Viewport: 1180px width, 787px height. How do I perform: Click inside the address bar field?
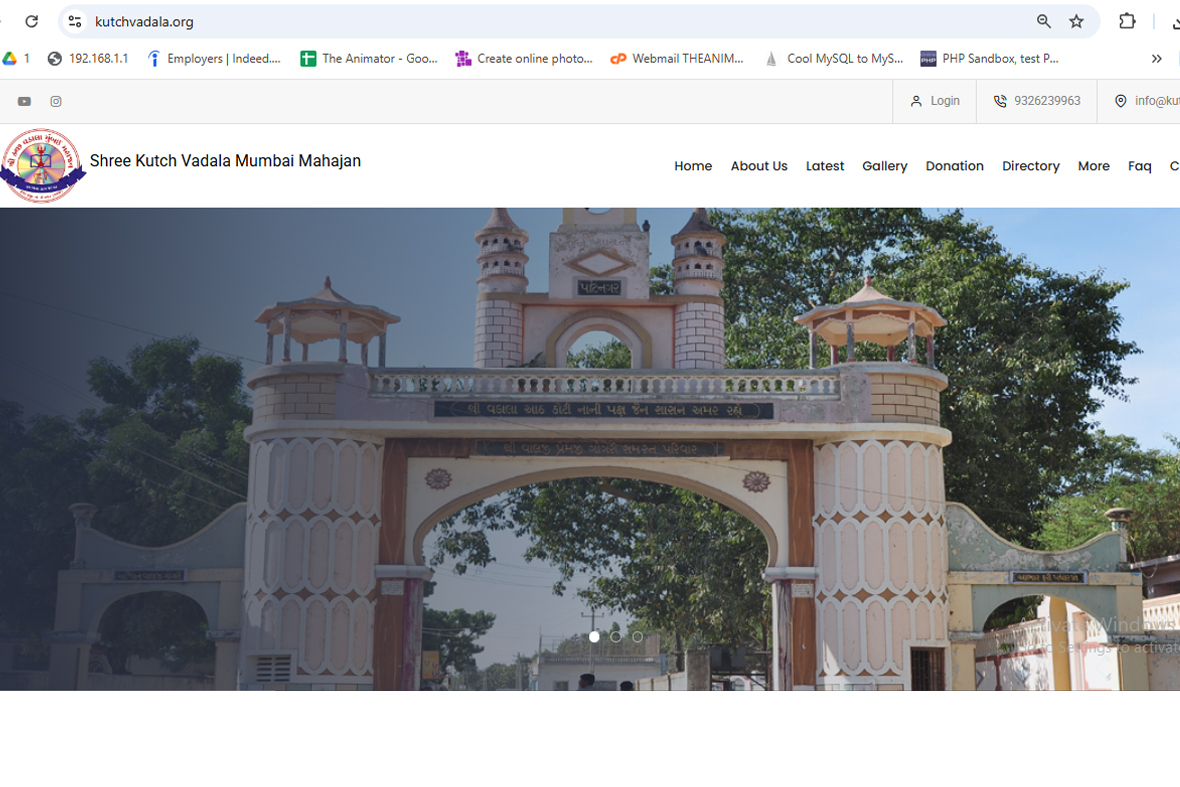(300, 21)
